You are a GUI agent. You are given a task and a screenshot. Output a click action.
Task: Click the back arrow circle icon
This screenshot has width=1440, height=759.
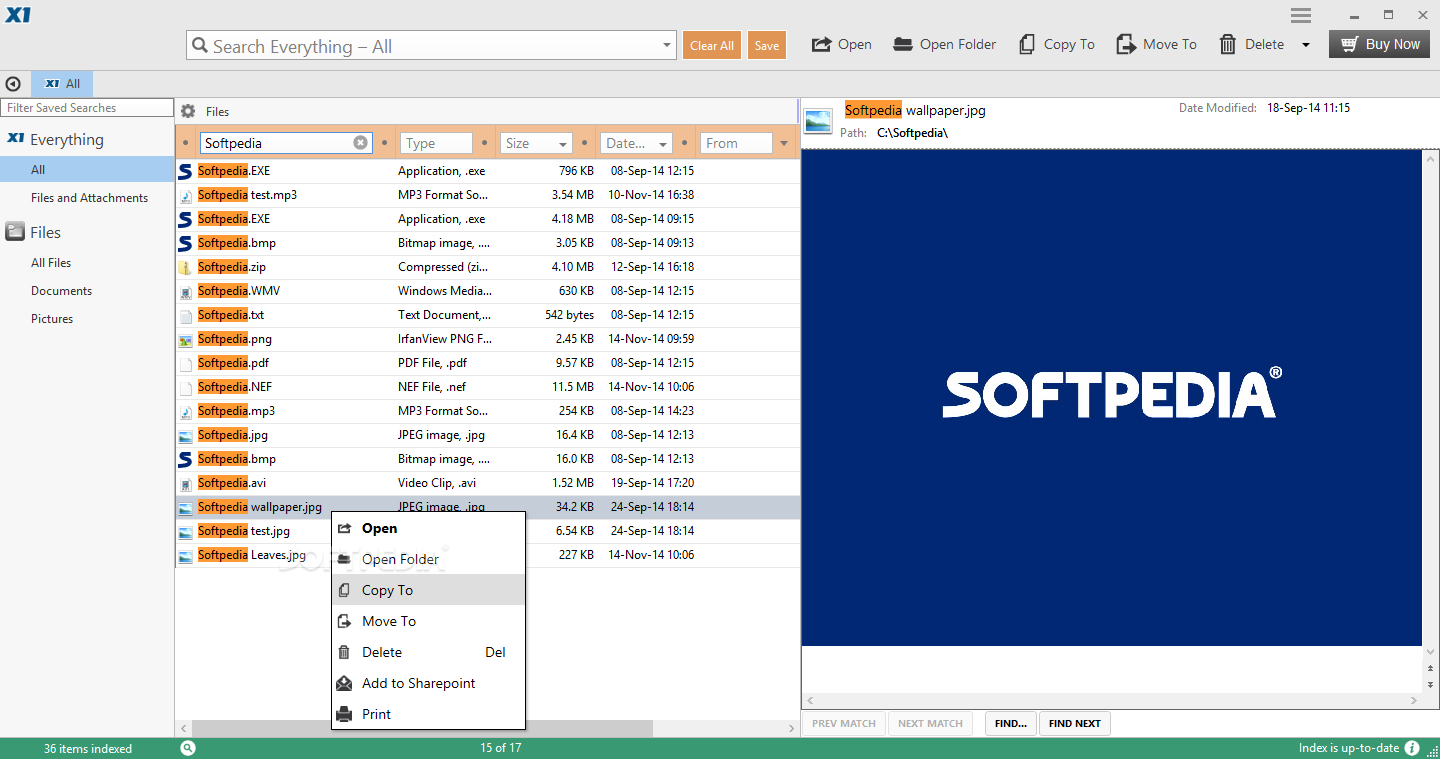tap(13, 84)
